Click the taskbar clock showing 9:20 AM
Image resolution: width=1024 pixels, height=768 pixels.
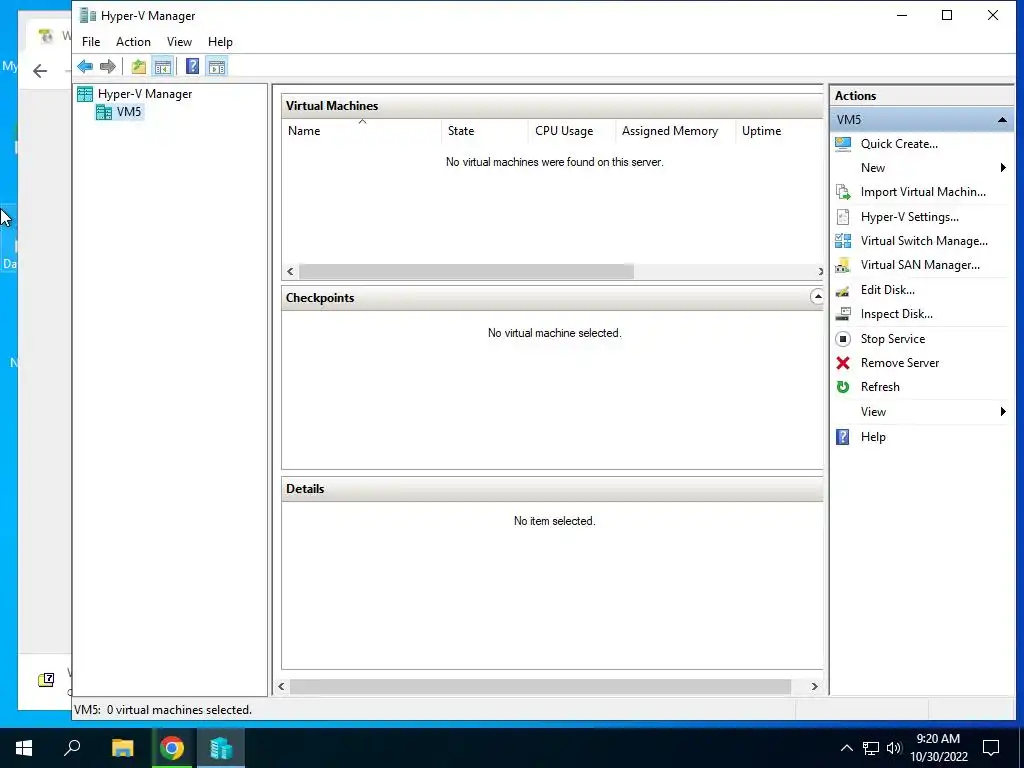(x=938, y=748)
